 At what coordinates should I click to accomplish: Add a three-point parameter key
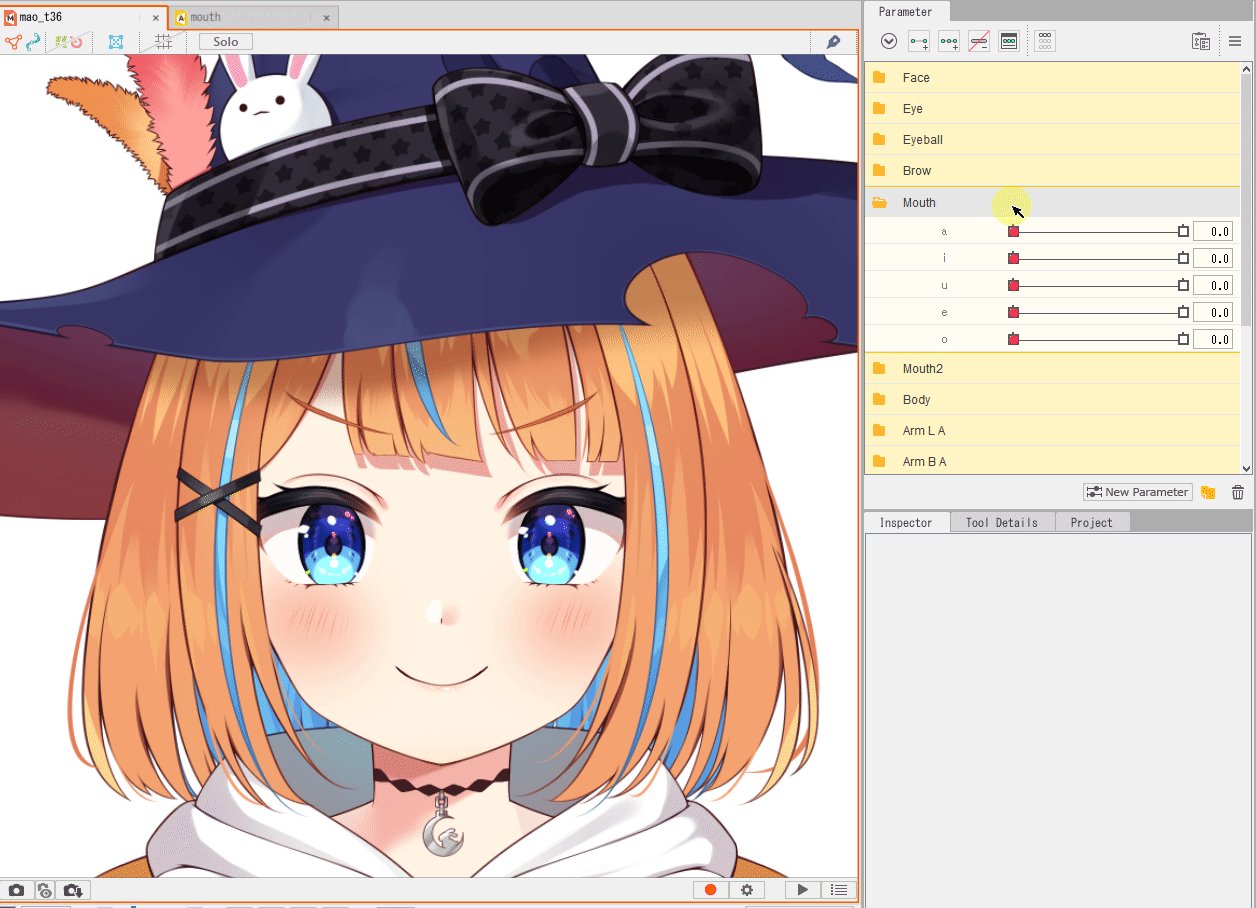pos(949,41)
